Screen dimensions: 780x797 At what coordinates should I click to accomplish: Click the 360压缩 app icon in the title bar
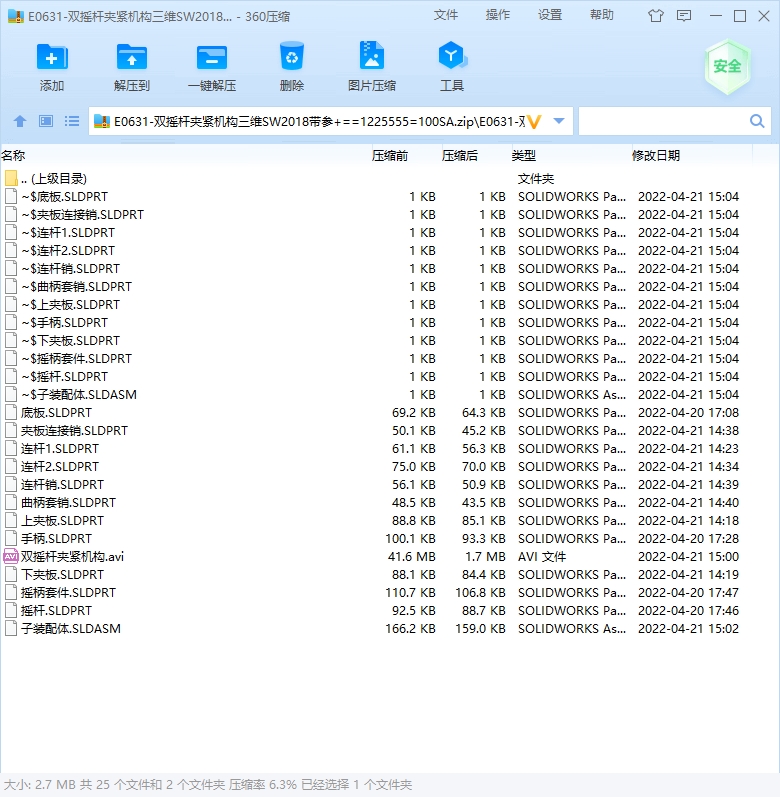pyautogui.click(x=16, y=16)
